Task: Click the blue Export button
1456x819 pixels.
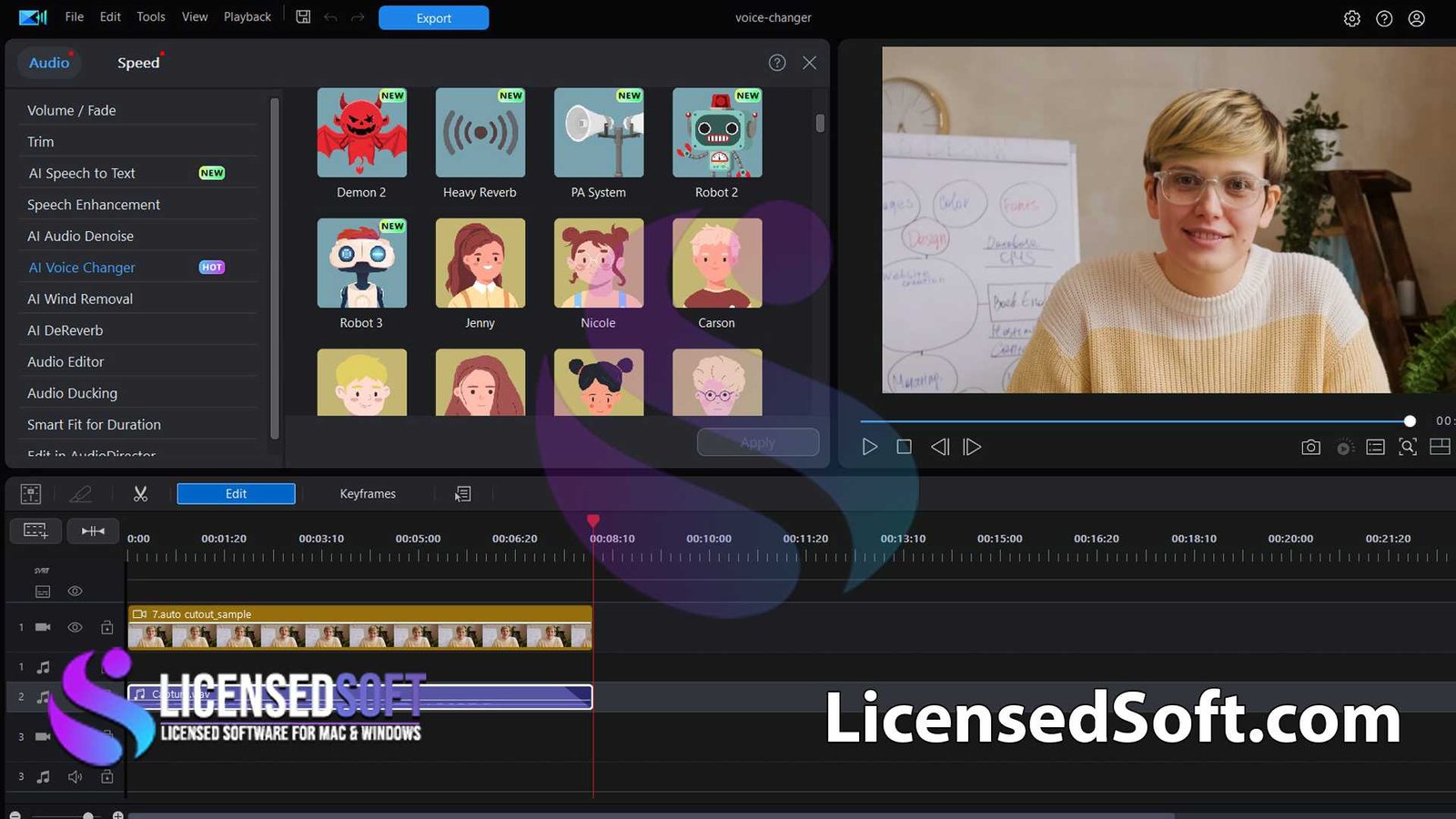Action: pyautogui.click(x=433, y=17)
